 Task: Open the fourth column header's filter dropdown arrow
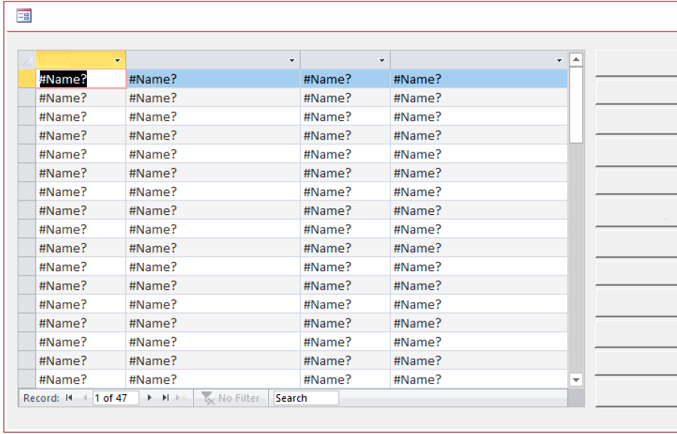559,60
